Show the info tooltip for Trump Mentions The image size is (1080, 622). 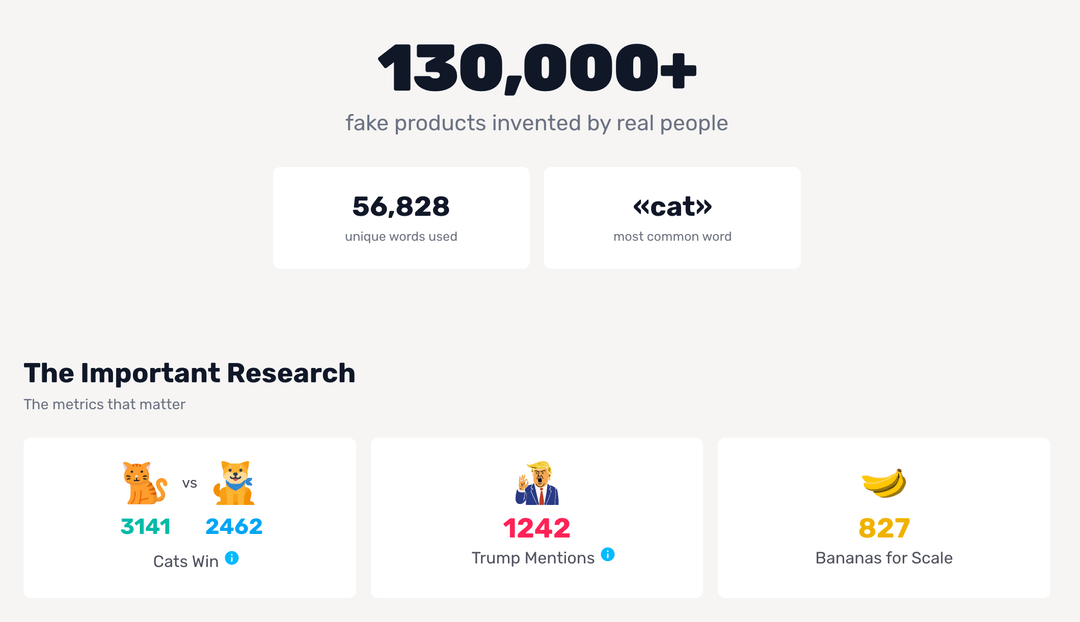[608, 554]
